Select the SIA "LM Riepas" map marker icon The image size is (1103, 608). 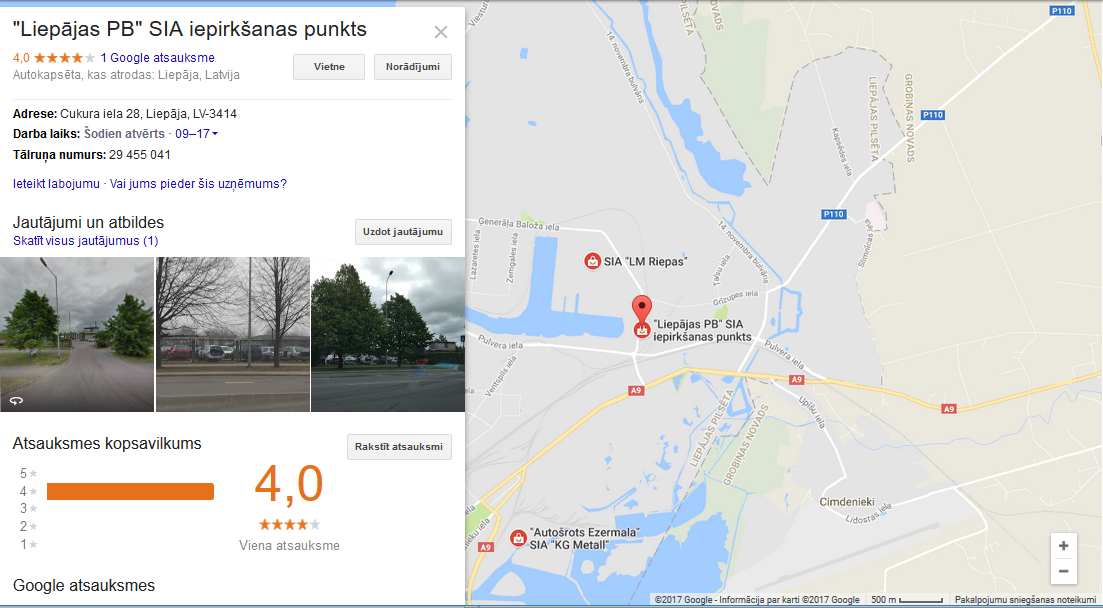click(592, 261)
